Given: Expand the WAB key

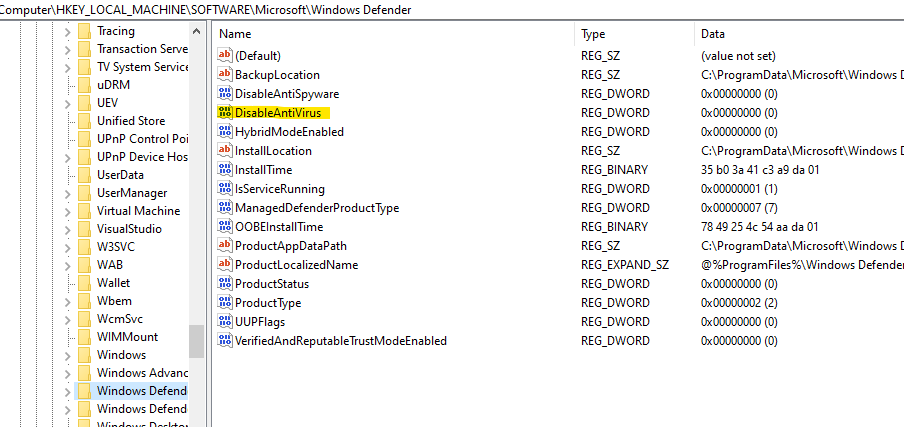Looking at the screenshot, I should pos(67,265).
